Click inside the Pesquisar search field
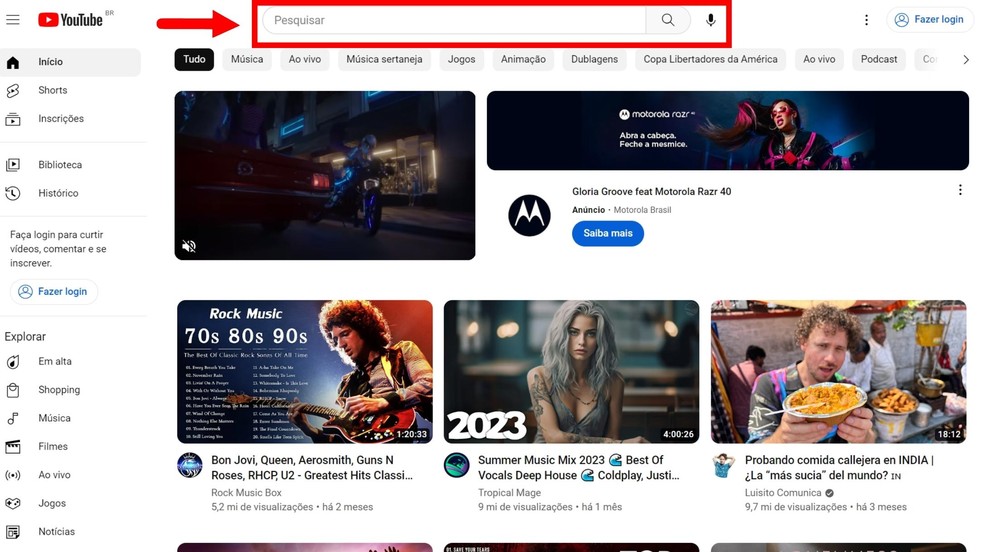 pyautogui.click(x=454, y=20)
